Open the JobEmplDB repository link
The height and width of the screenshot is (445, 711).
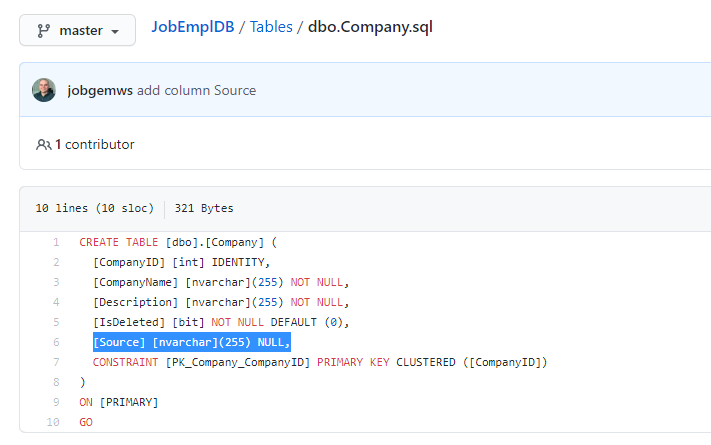tap(193, 27)
